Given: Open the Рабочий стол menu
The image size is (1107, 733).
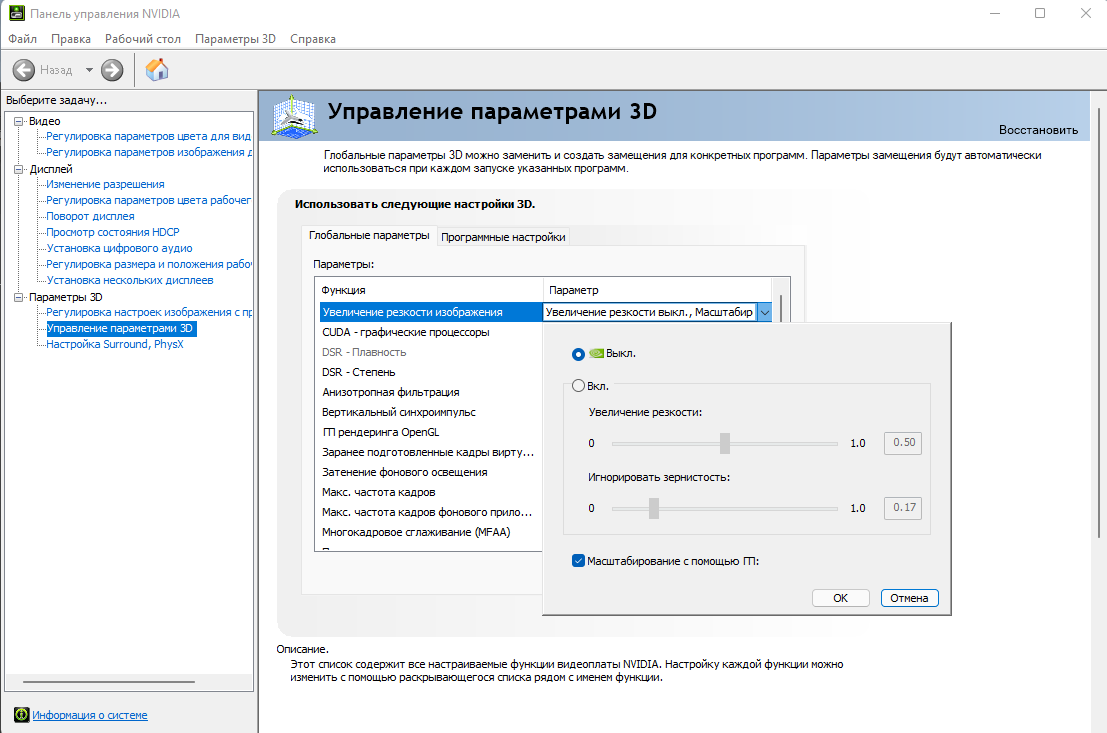Looking at the screenshot, I should 143,39.
